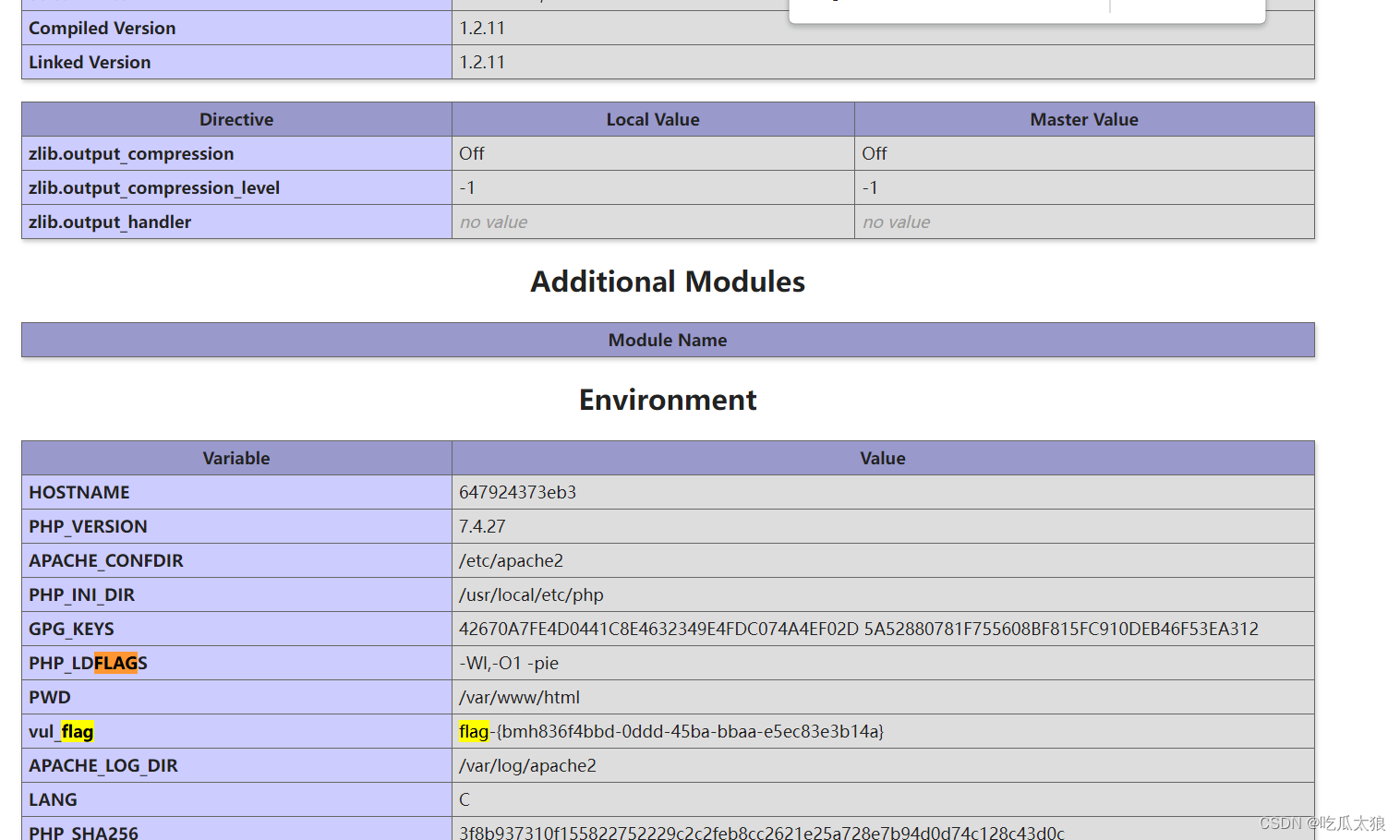Click the APACHE_CONFDIR variable name
Image resolution: width=1400 pixels, height=840 pixels.
pos(106,560)
